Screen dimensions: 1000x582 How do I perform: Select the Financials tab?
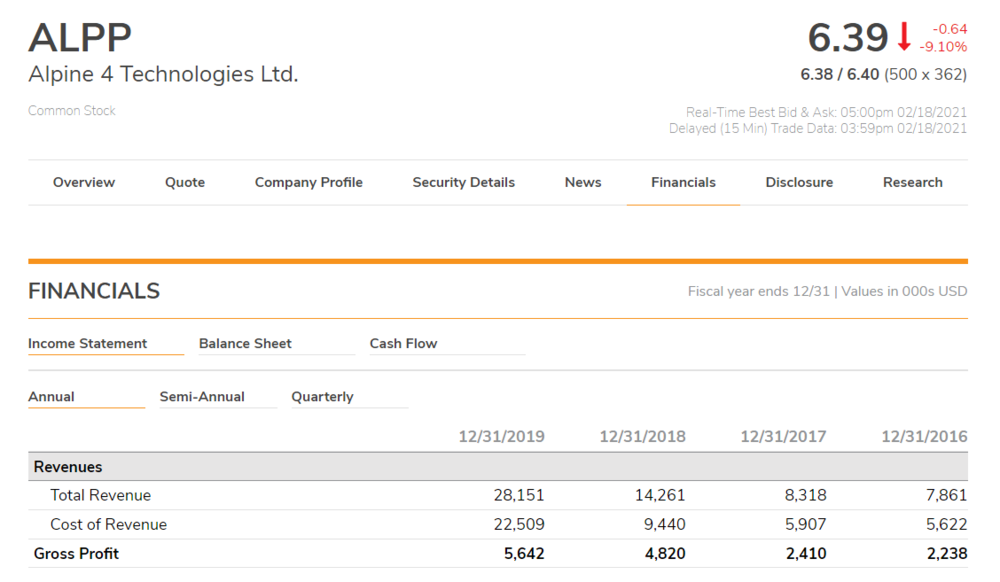pos(683,182)
